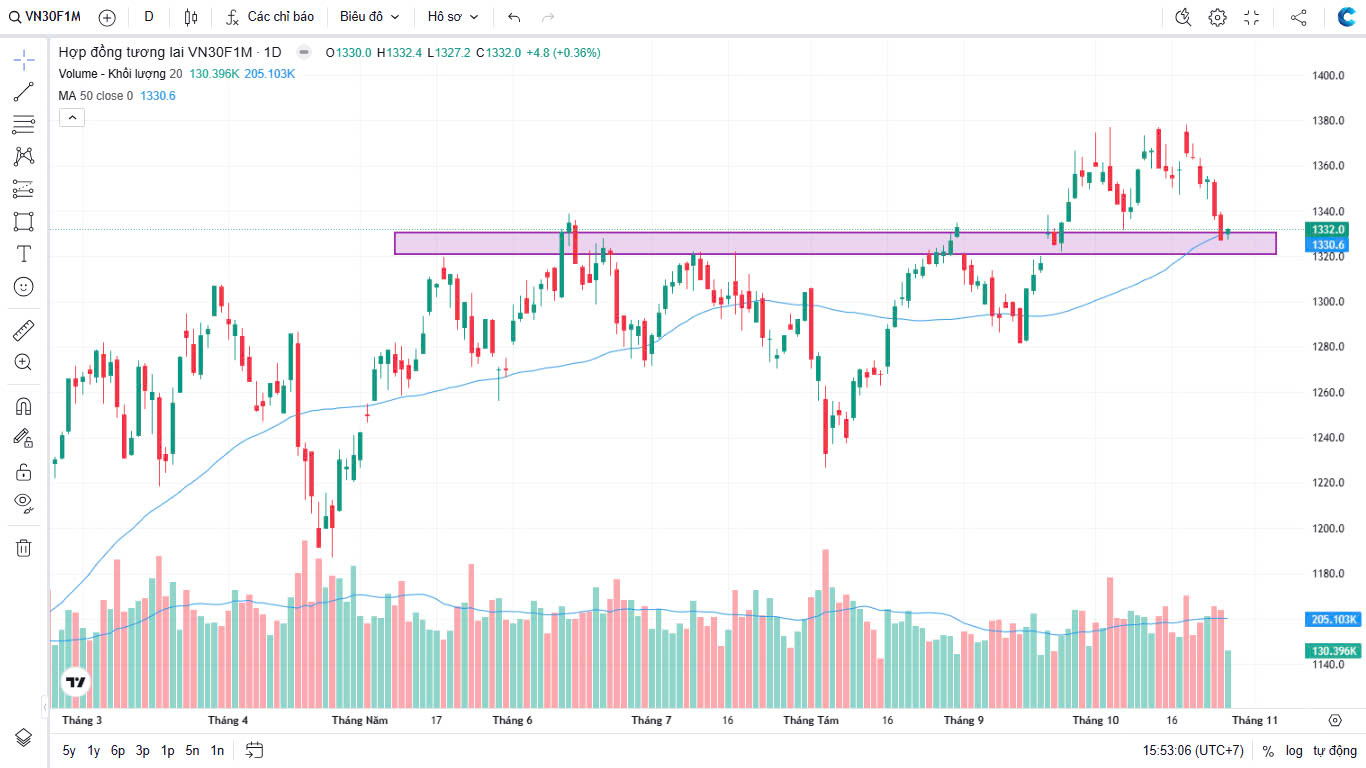Select the text annotation tool
The width and height of the screenshot is (1366, 768).
point(24,254)
